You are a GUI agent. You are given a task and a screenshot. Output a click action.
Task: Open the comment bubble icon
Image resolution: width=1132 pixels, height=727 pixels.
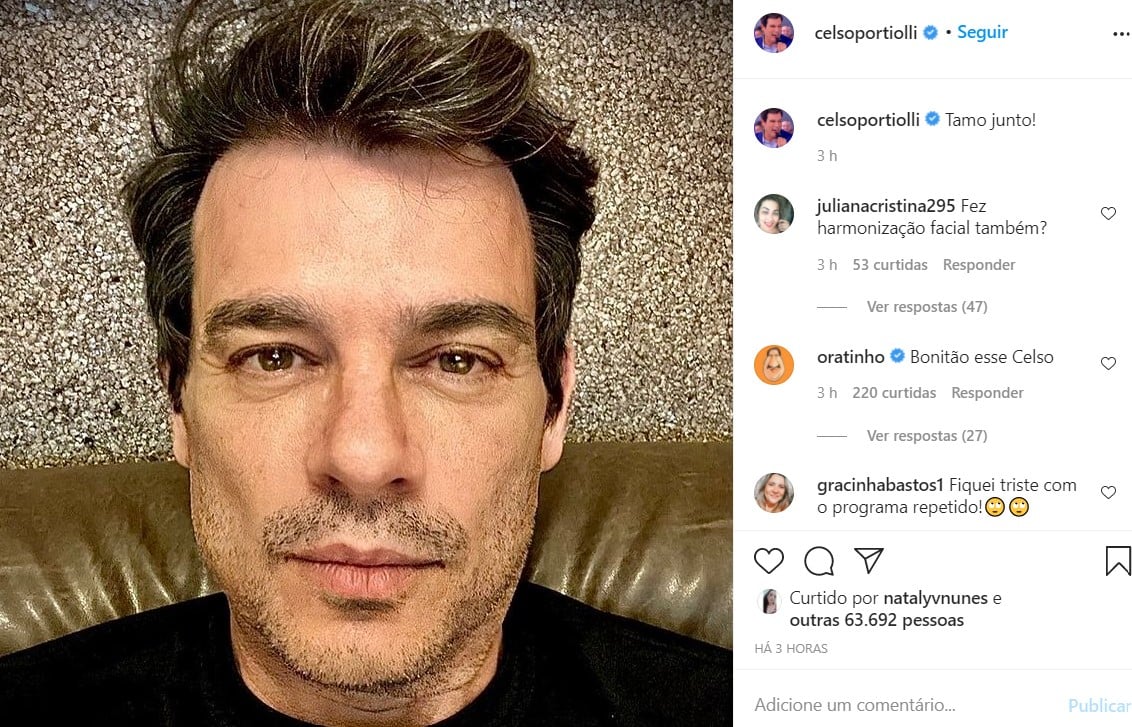point(819,560)
